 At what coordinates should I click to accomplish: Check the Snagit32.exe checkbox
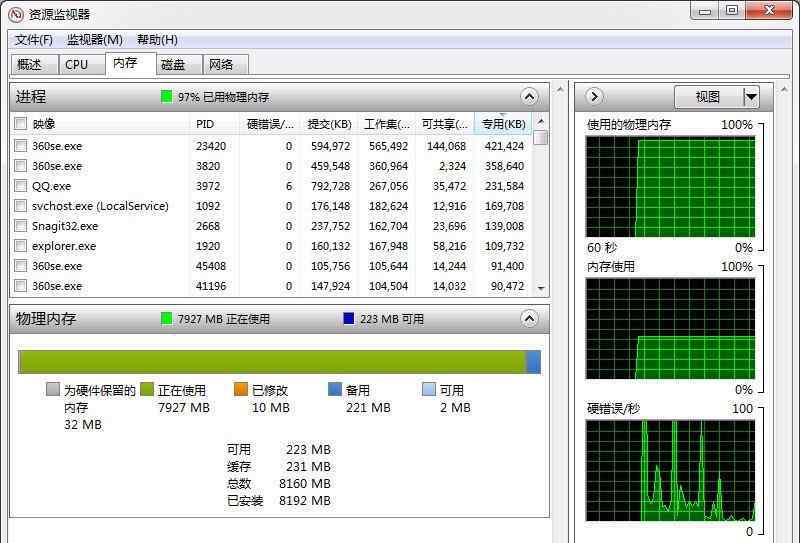click(20, 226)
